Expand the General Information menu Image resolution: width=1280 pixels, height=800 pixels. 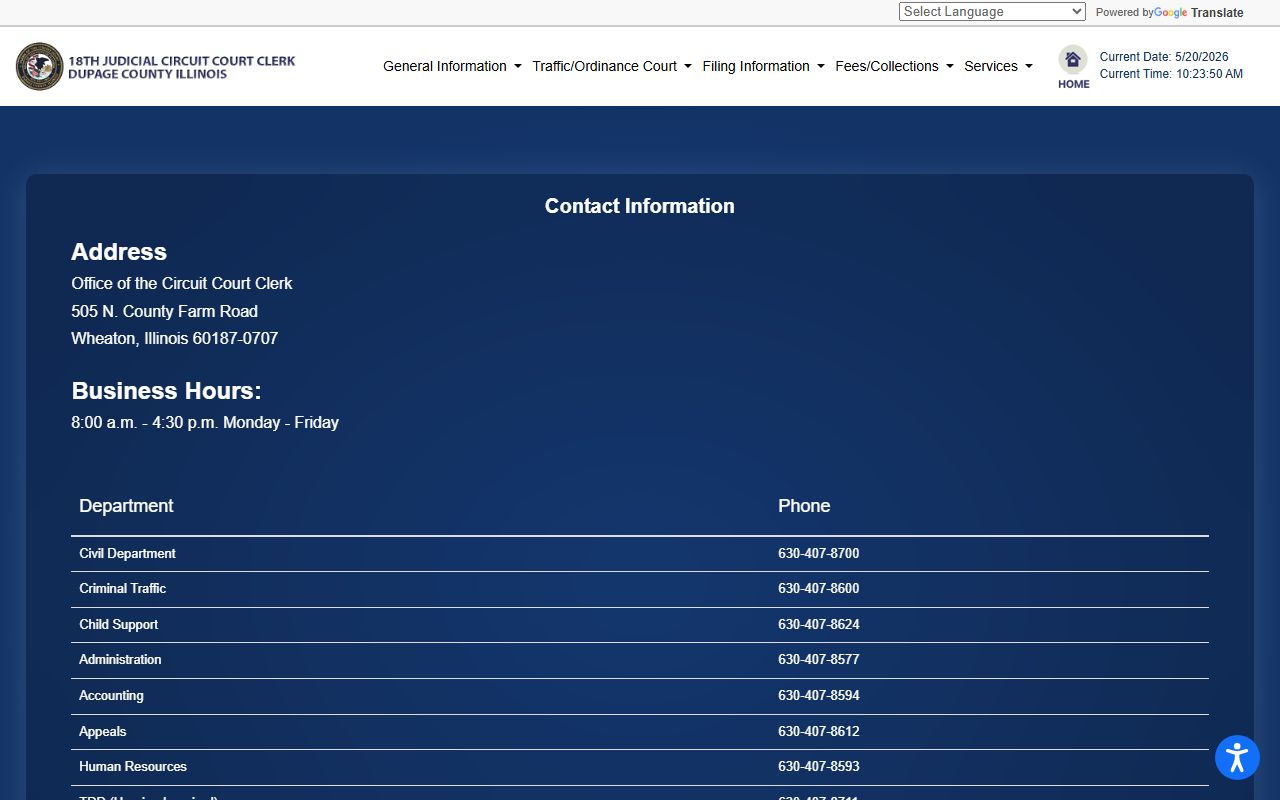pyautogui.click(x=452, y=66)
